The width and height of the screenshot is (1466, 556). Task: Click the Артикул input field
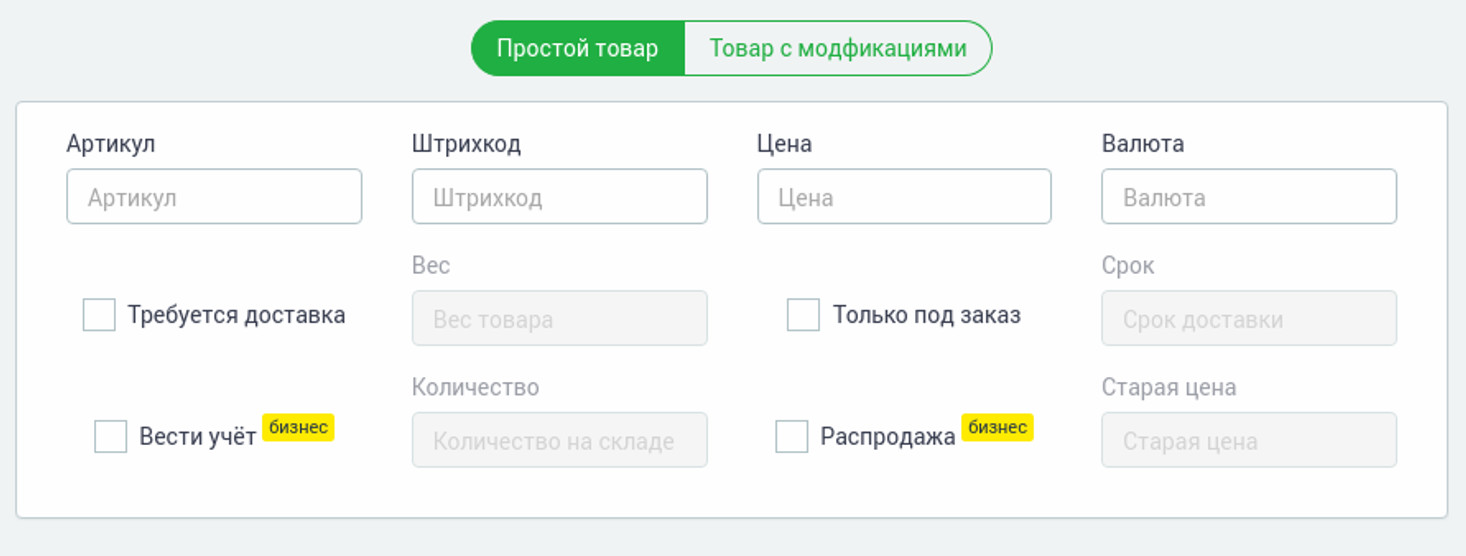tap(214, 197)
